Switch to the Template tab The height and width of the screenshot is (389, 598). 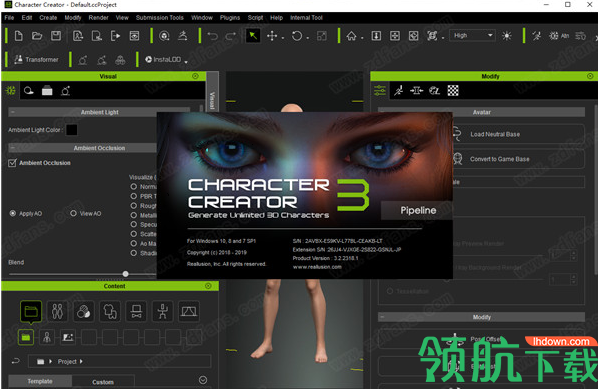click(x=40, y=381)
